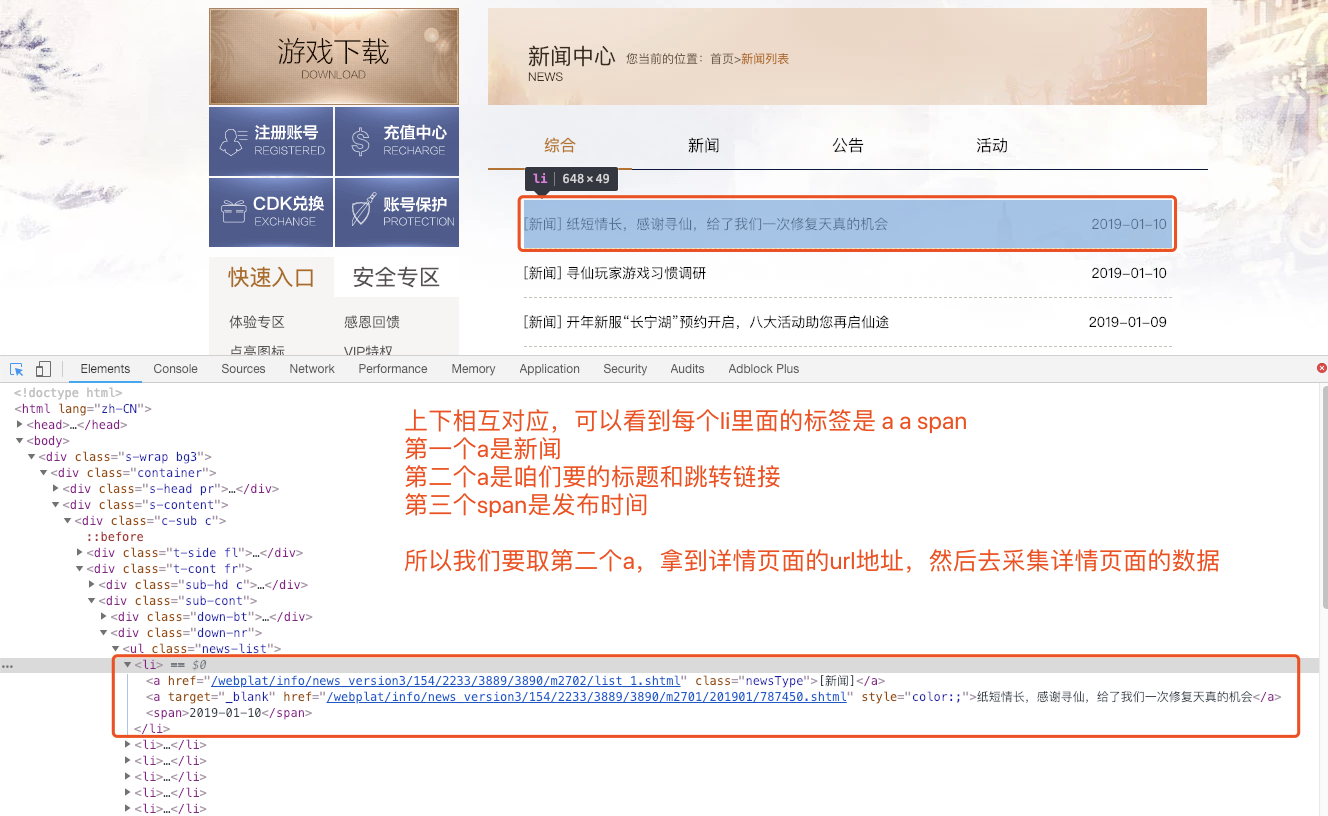The height and width of the screenshot is (816, 1328).
Task: Collapse div class down-nr node
Action: pyautogui.click(x=104, y=633)
